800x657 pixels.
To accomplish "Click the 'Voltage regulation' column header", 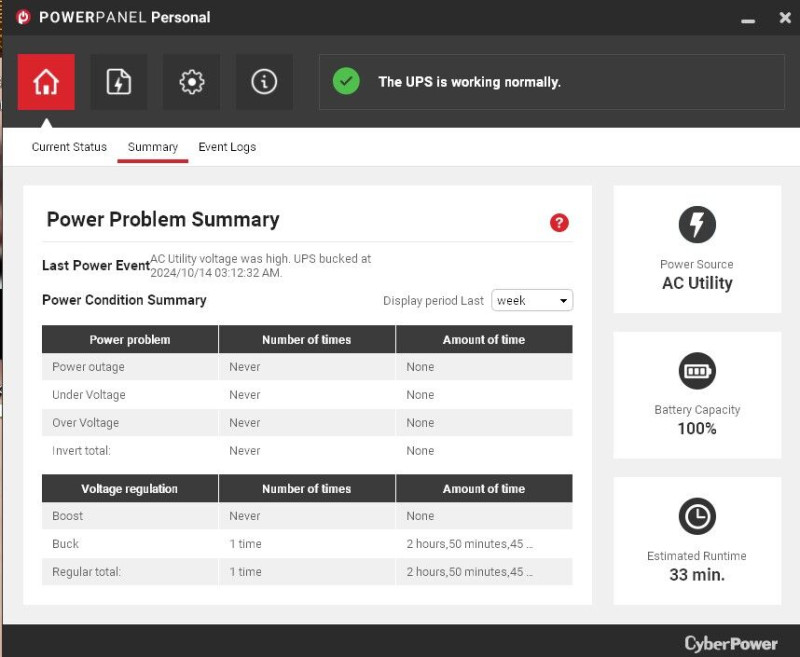I will pyautogui.click(x=130, y=488).
